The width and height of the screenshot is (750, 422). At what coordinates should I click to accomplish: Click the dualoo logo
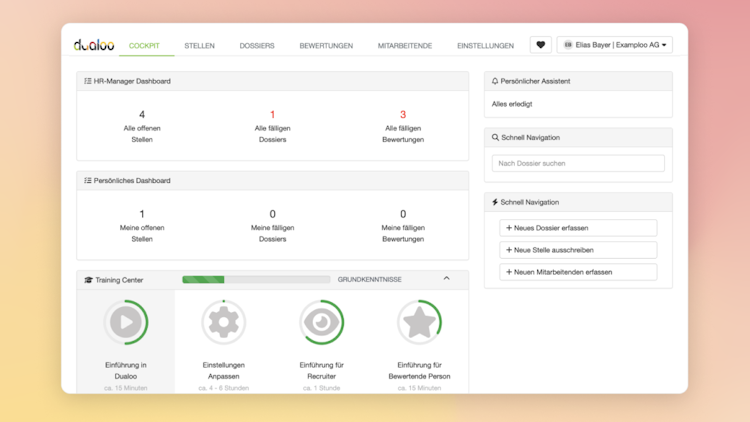[x=94, y=45]
